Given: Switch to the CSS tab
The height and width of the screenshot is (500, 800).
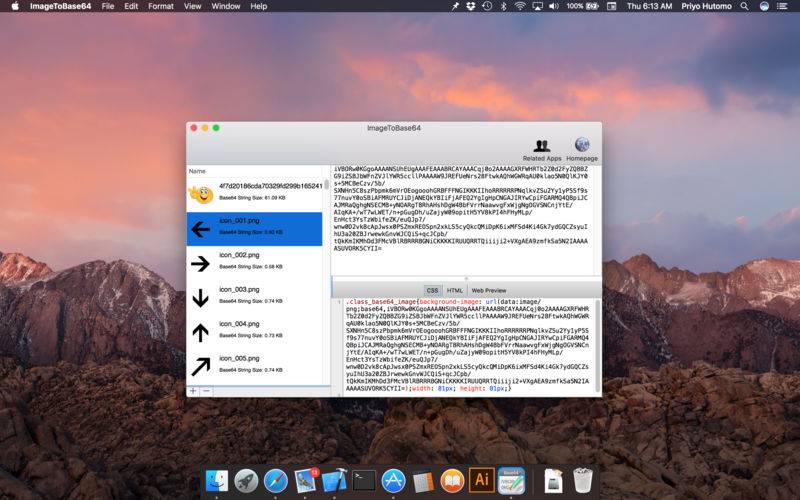Looking at the screenshot, I should point(432,290).
